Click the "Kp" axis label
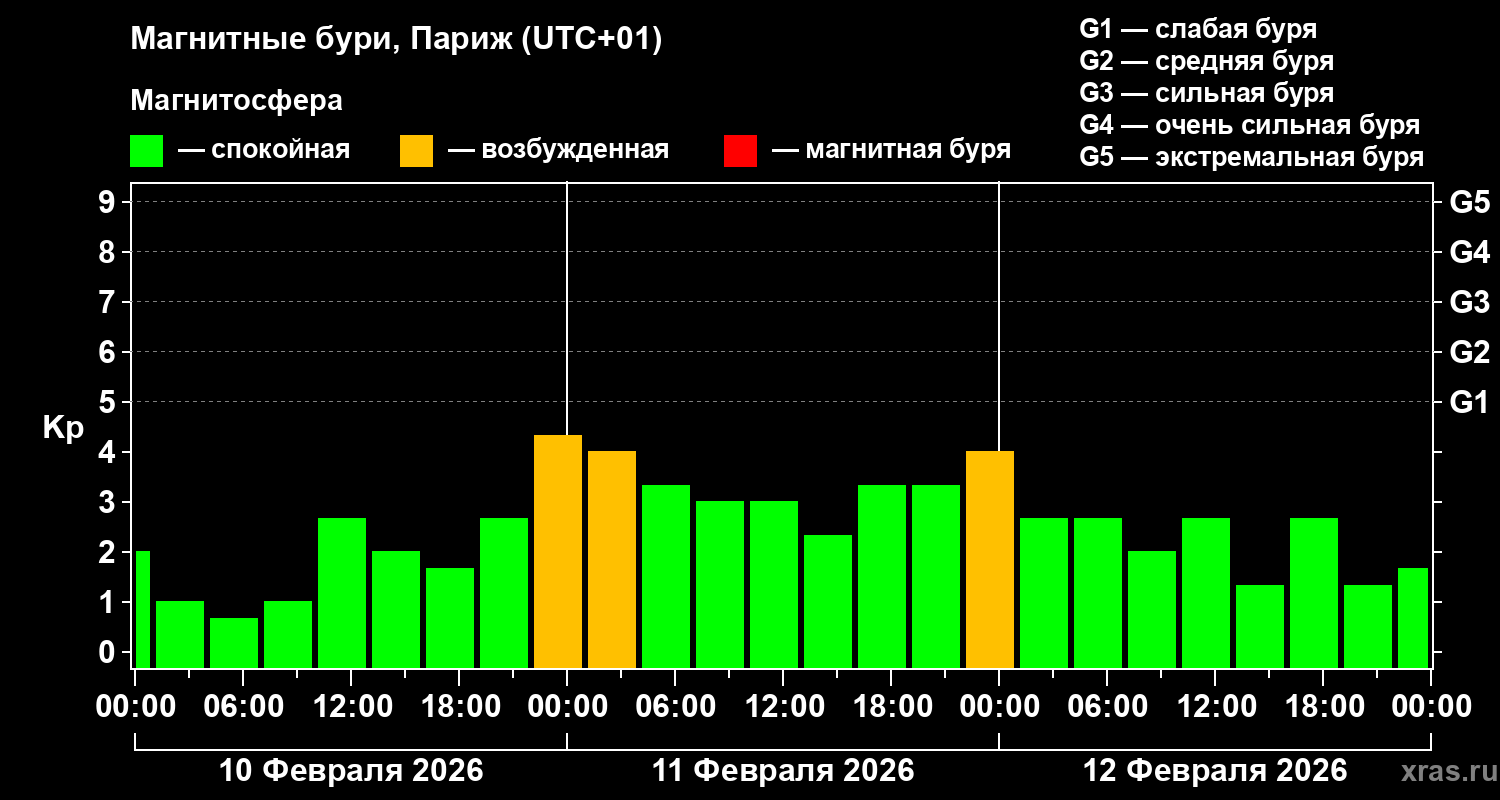This screenshot has height=800, width=1500. pos(64,429)
